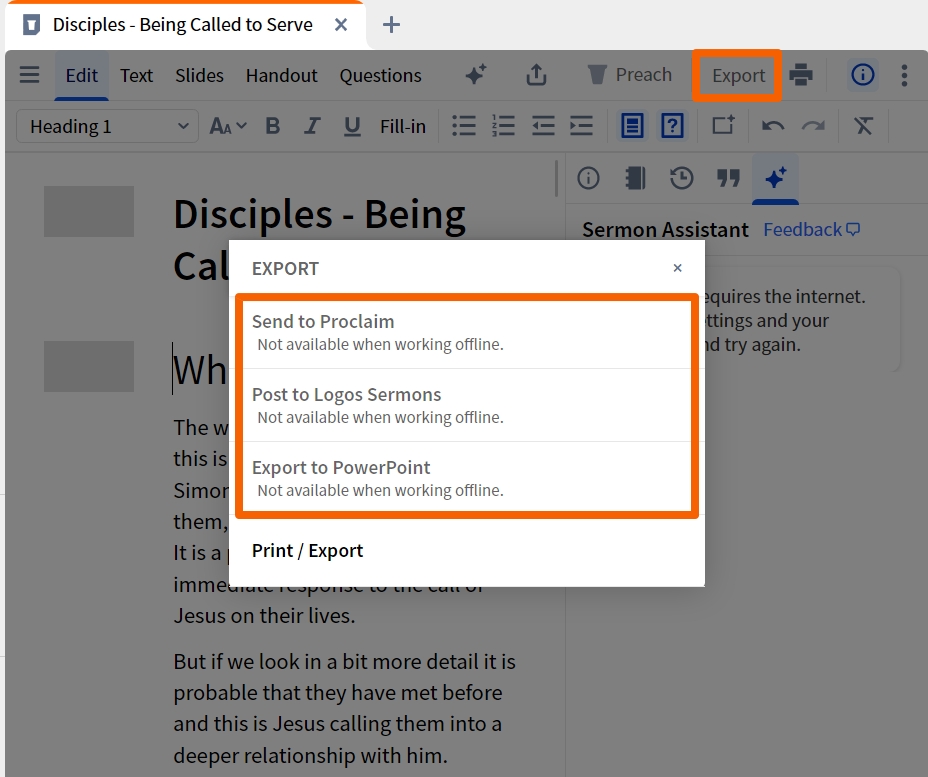Switch to the Slides tab
This screenshot has height=777, width=928.
(x=199, y=76)
